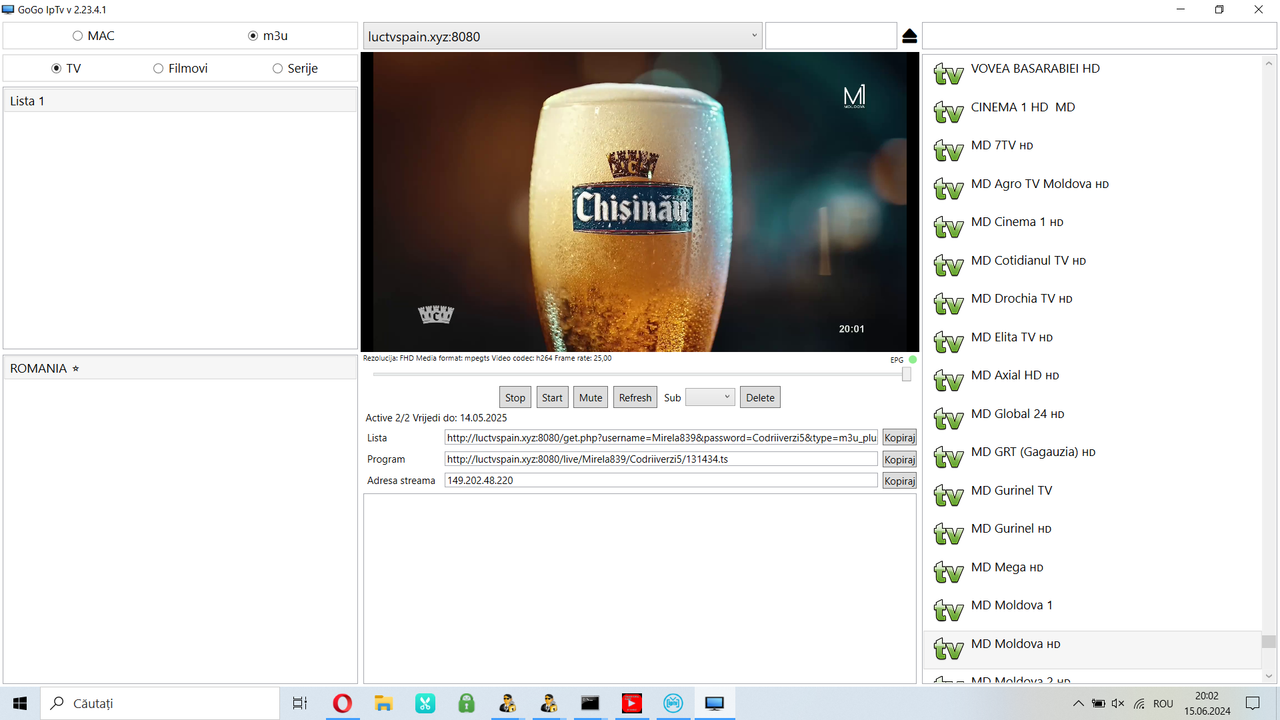This screenshot has height=720, width=1280.
Task: Click the Program URL input field
Action: click(661, 459)
